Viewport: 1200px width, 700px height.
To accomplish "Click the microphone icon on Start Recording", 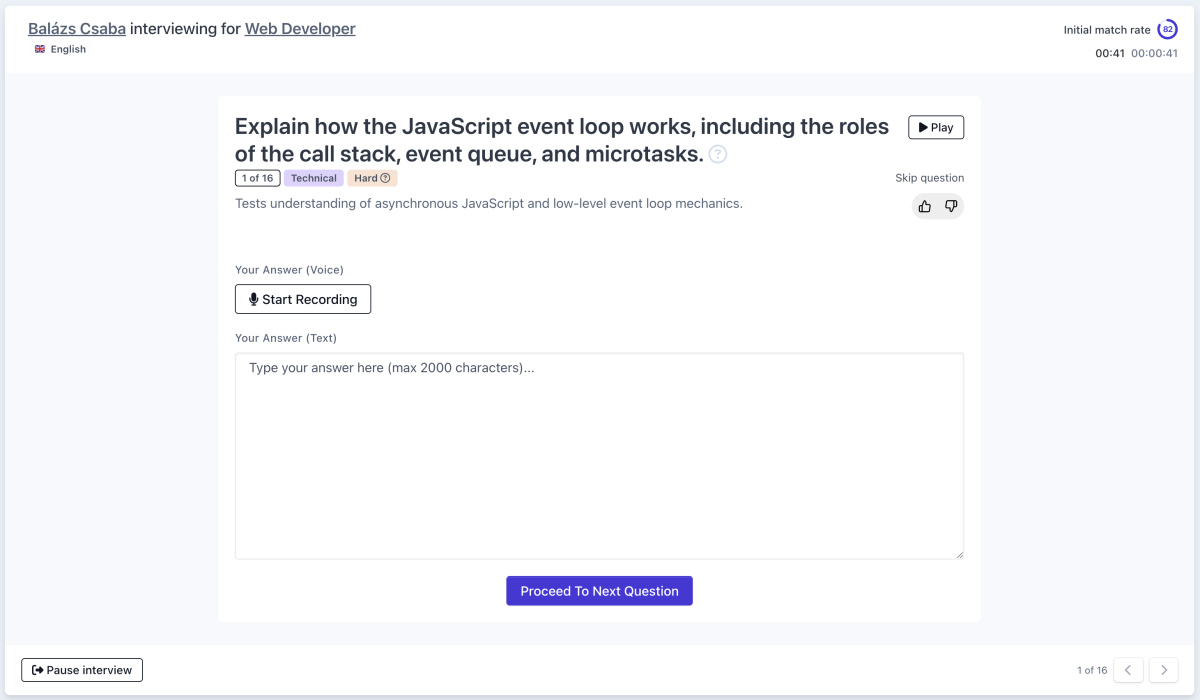I will tap(252, 298).
